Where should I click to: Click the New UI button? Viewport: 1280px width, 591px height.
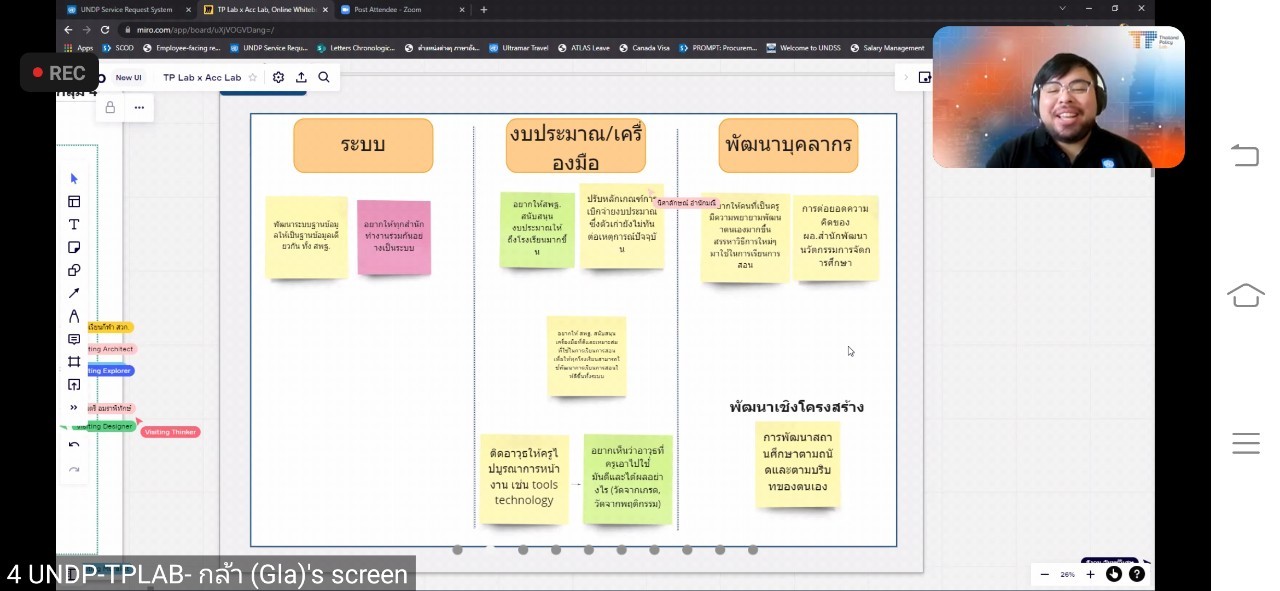pyautogui.click(x=128, y=77)
